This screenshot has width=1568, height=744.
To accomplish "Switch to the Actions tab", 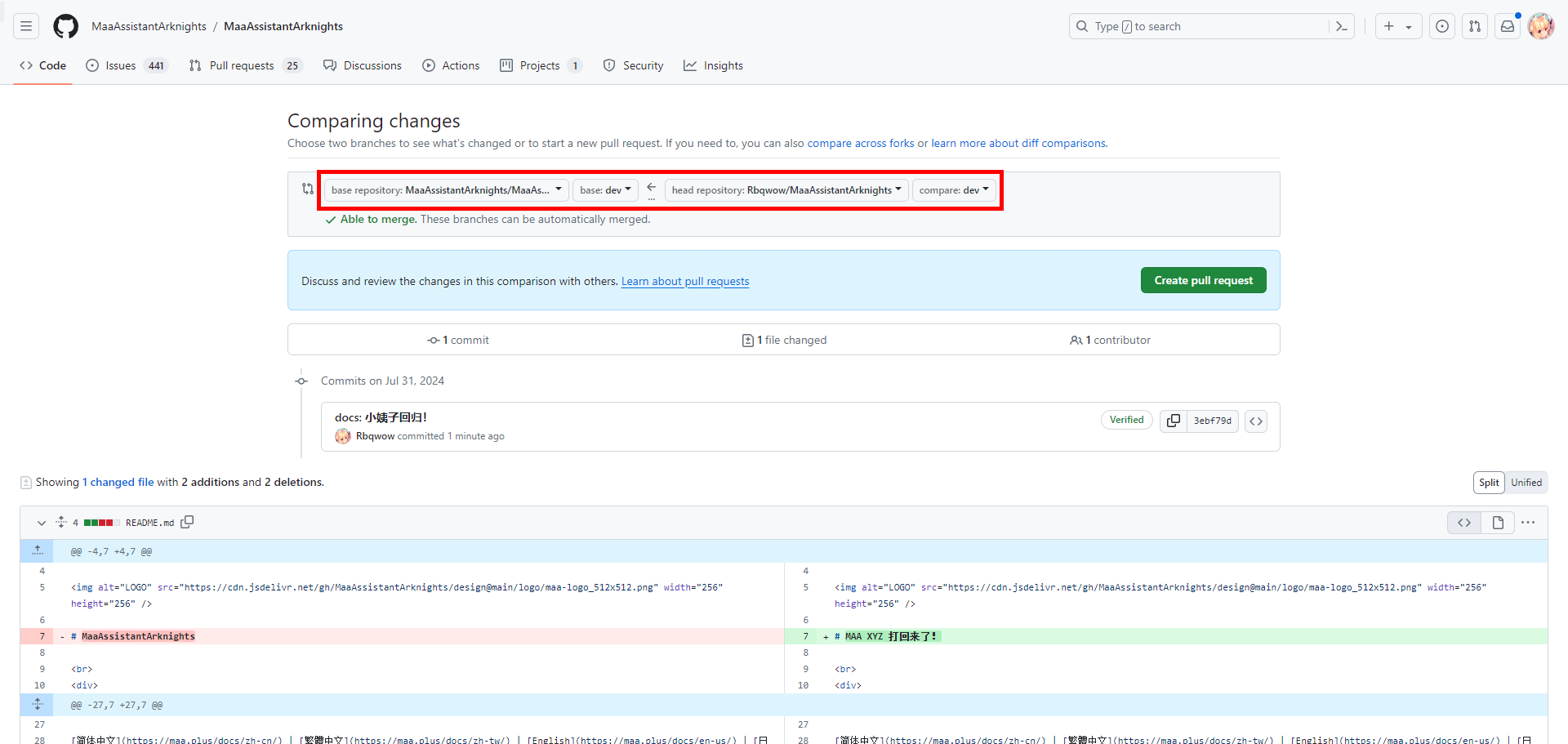I will [x=451, y=65].
